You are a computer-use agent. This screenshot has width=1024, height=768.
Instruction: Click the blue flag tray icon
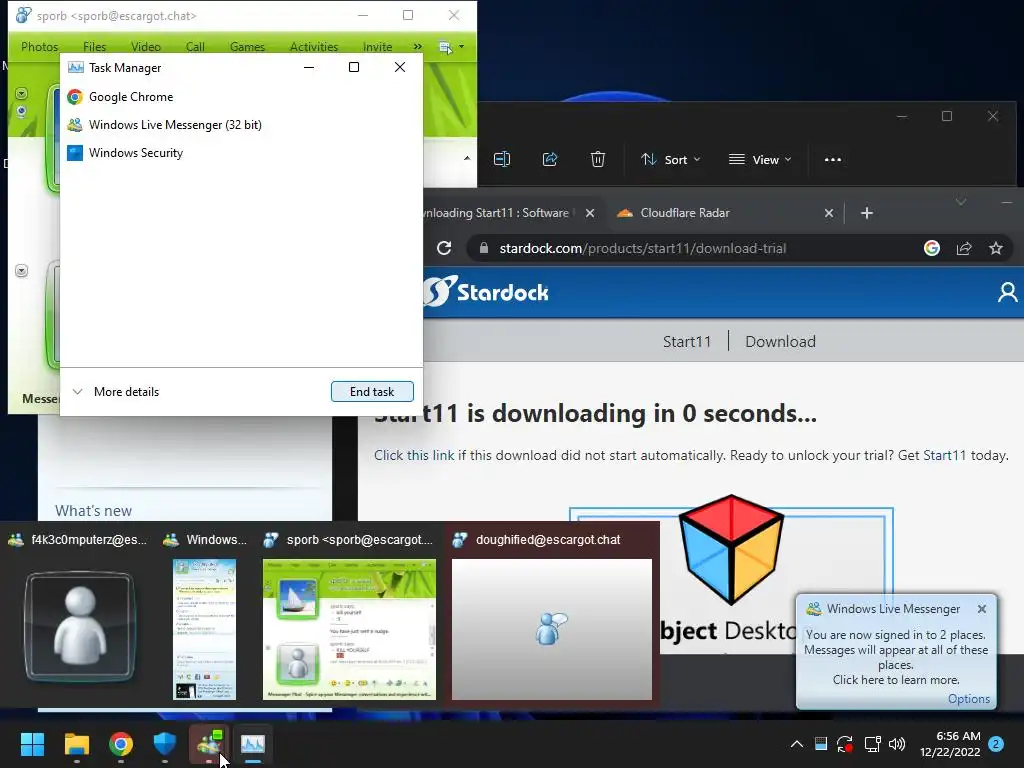tap(821, 744)
